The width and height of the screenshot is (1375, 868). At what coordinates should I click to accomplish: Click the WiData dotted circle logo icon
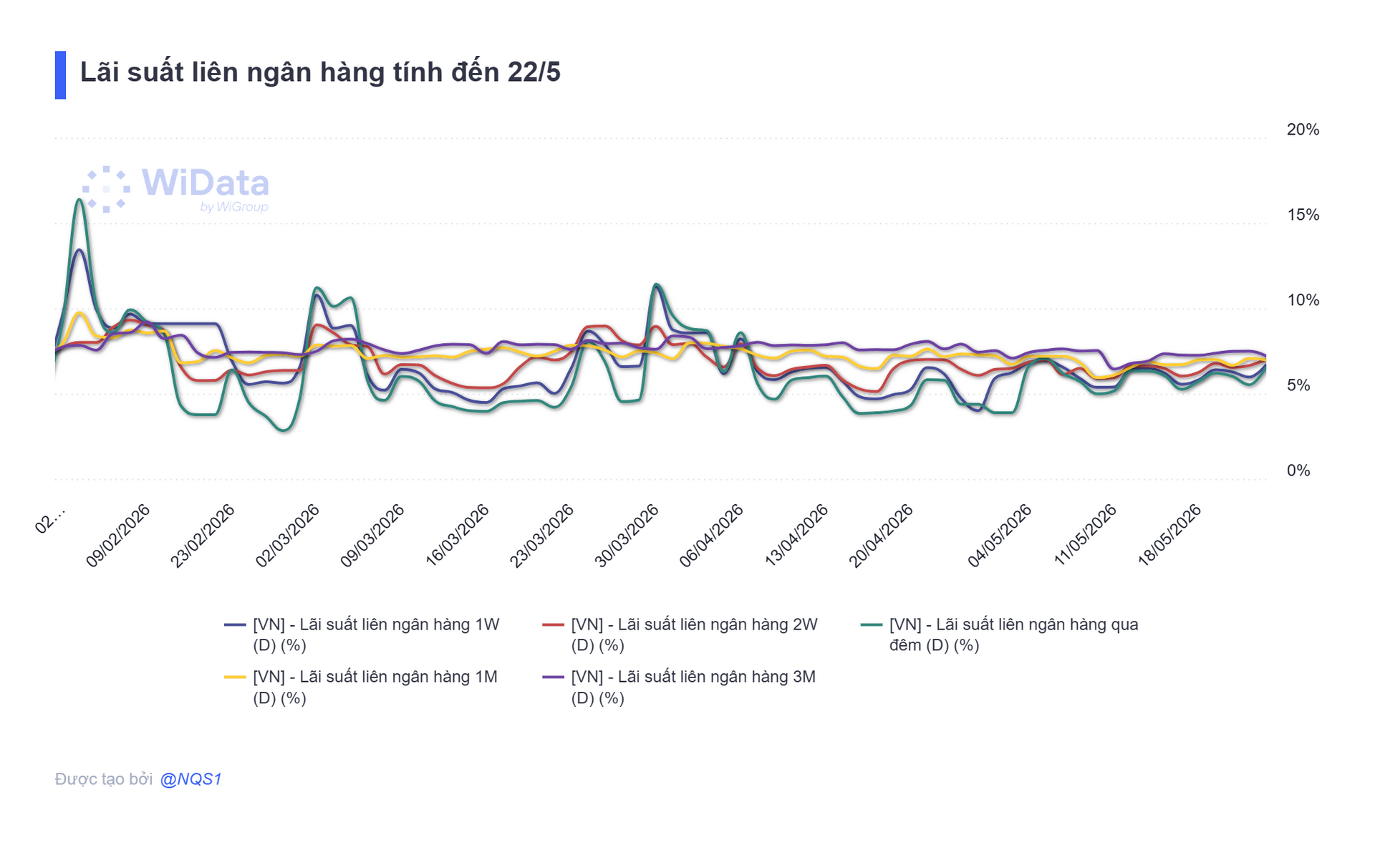106,189
